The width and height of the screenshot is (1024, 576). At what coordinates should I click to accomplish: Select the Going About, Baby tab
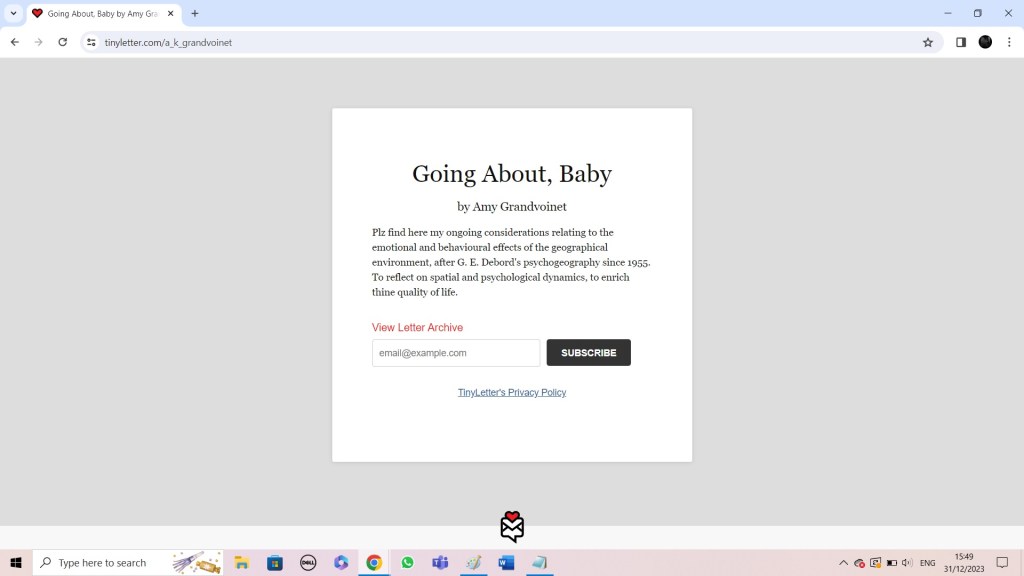click(x=100, y=14)
